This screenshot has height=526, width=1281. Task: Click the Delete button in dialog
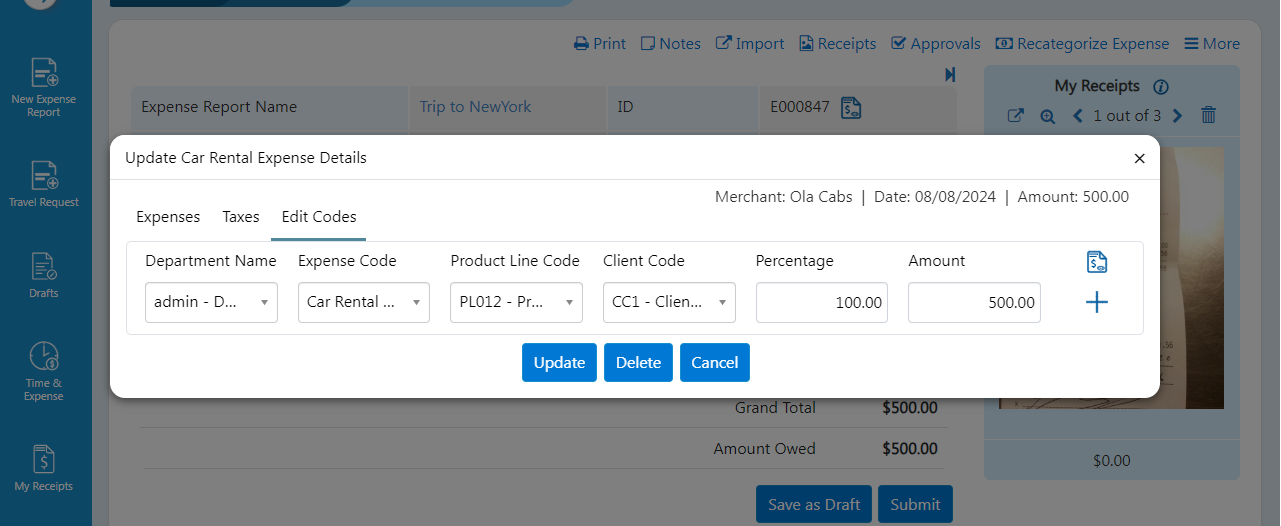(x=638, y=362)
